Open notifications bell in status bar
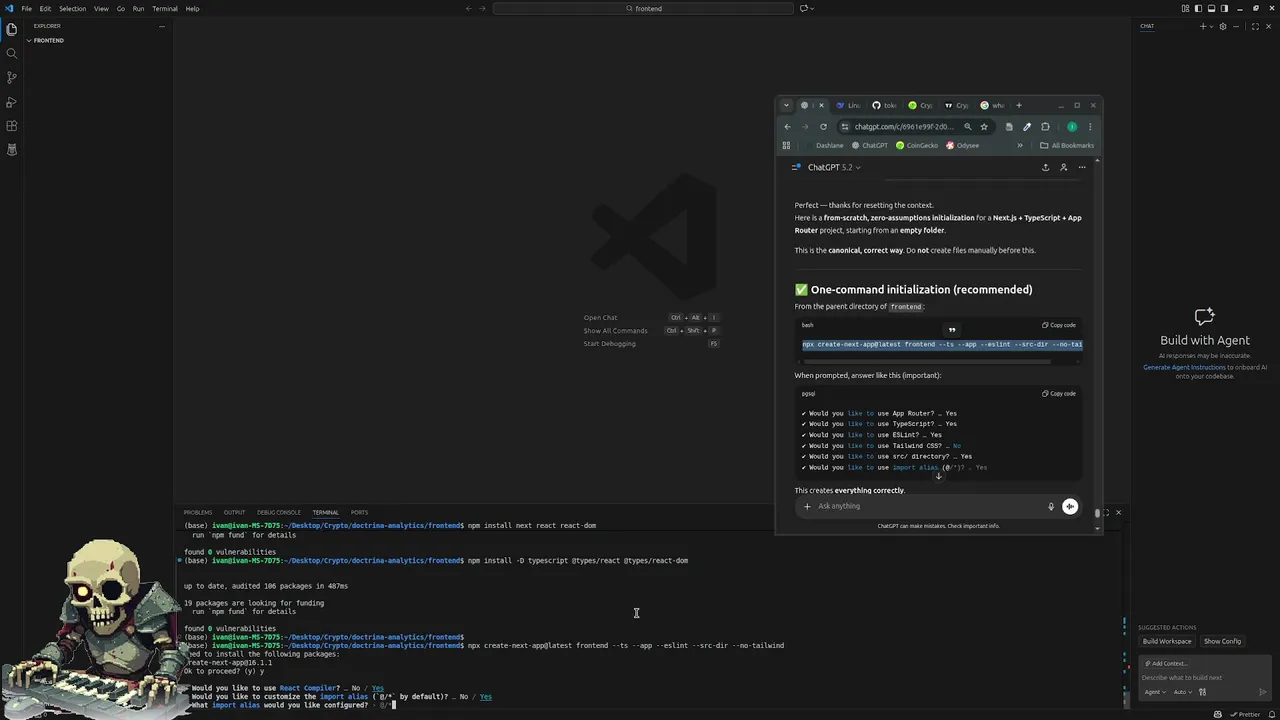 click(1270, 714)
